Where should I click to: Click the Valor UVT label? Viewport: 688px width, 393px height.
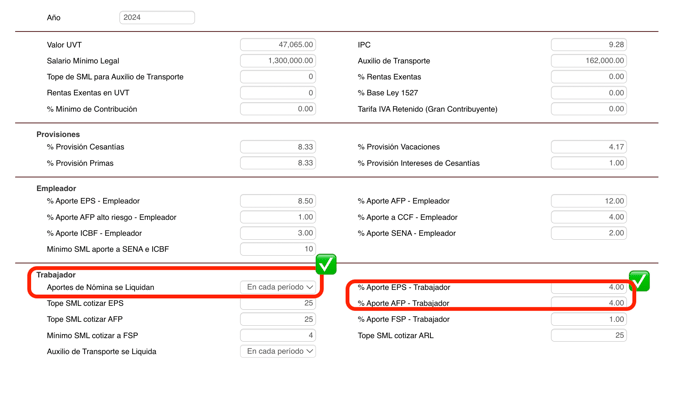pyautogui.click(x=64, y=45)
